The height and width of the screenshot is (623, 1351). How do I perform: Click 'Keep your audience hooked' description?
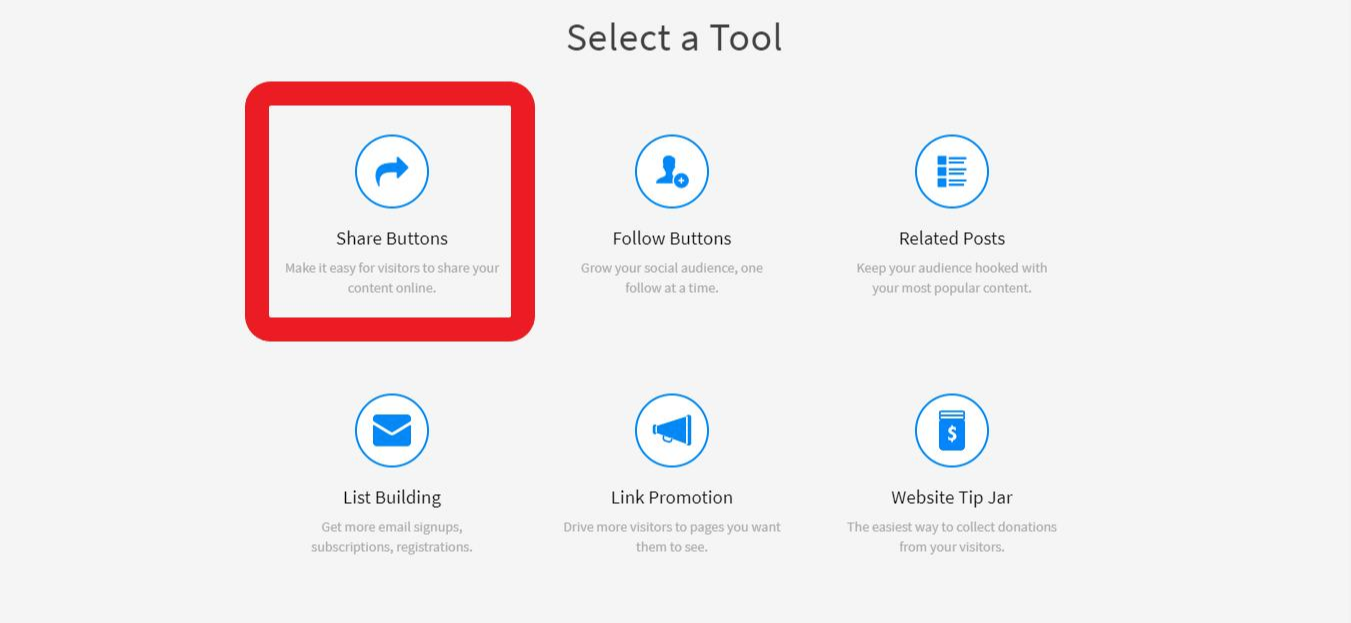pyautogui.click(x=952, y=278)
